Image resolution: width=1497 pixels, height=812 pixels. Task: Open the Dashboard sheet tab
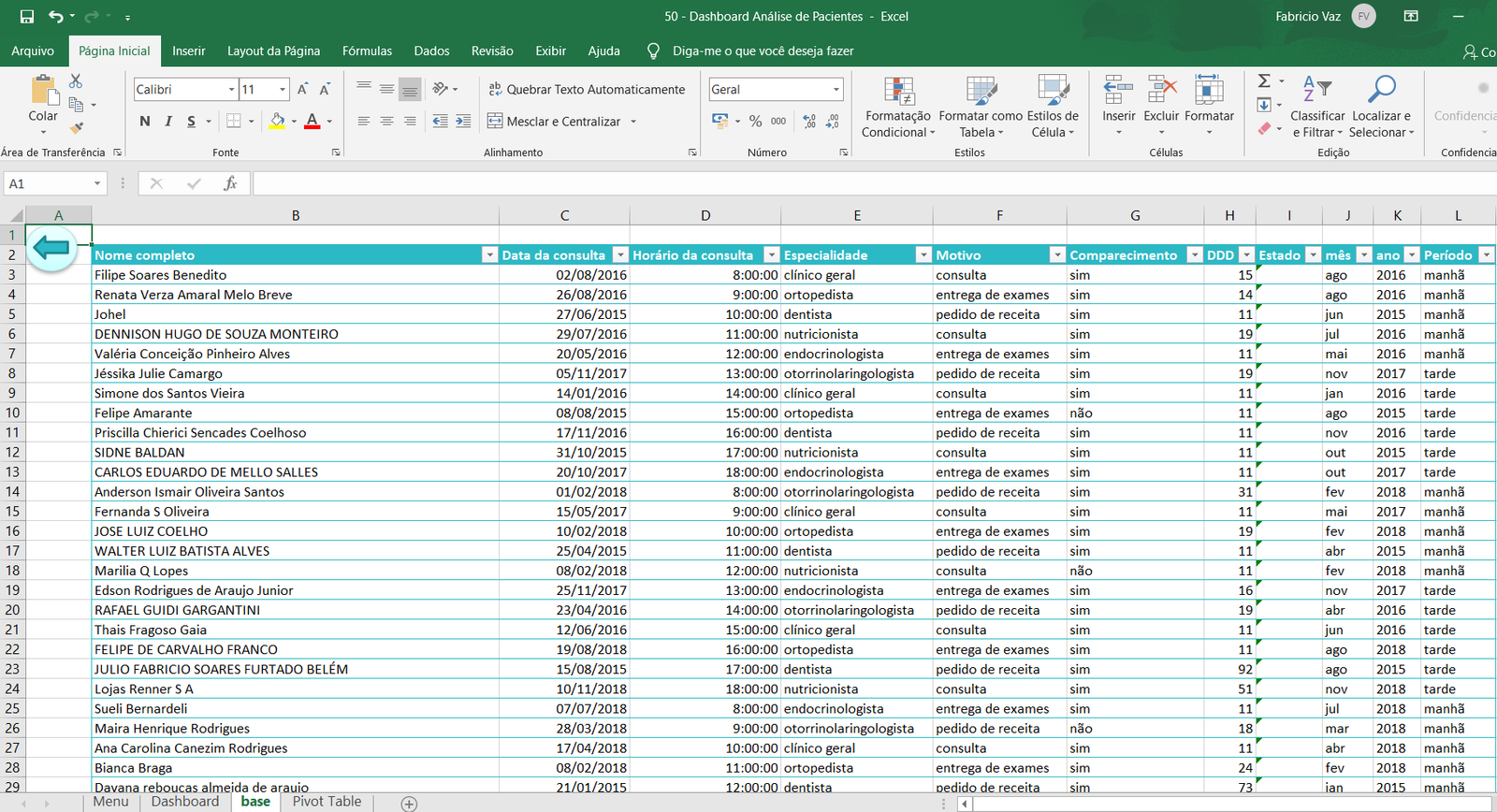click(x=185, y=802)
